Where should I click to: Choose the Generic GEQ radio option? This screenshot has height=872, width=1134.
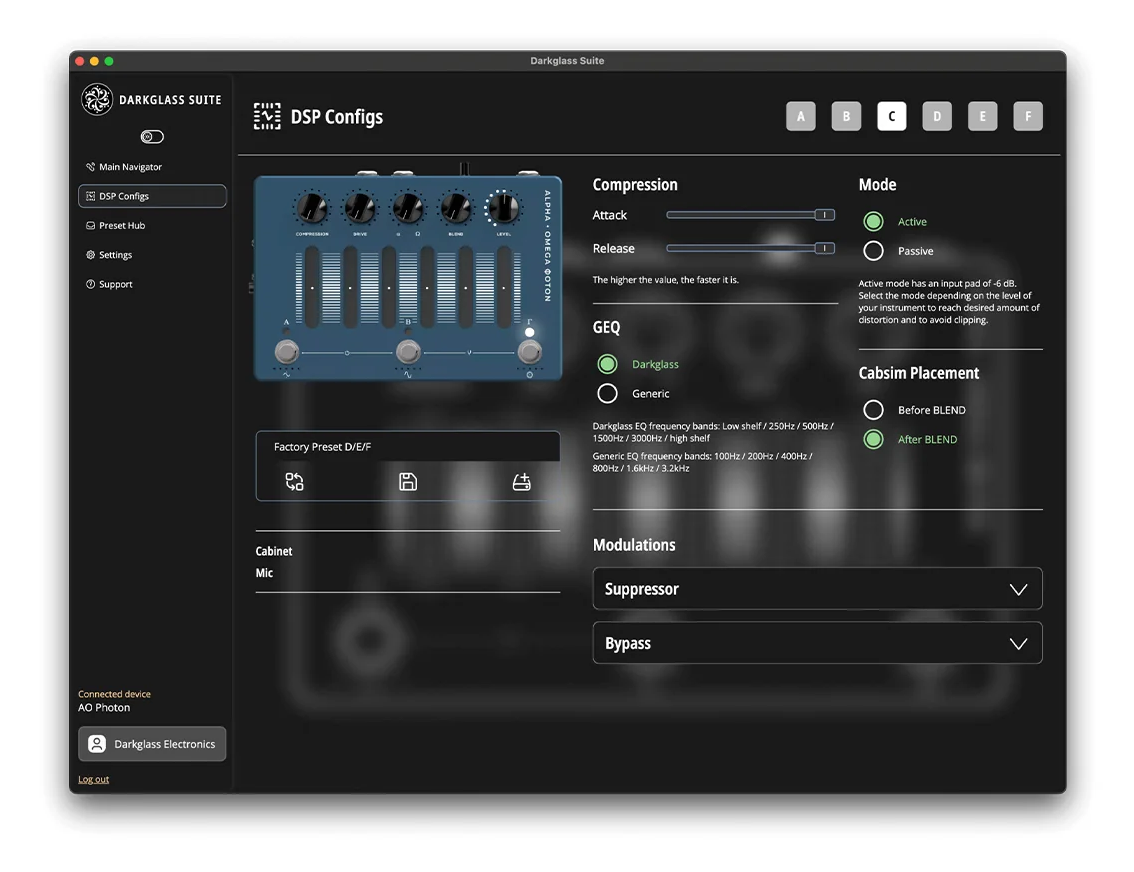pos(608,393)
